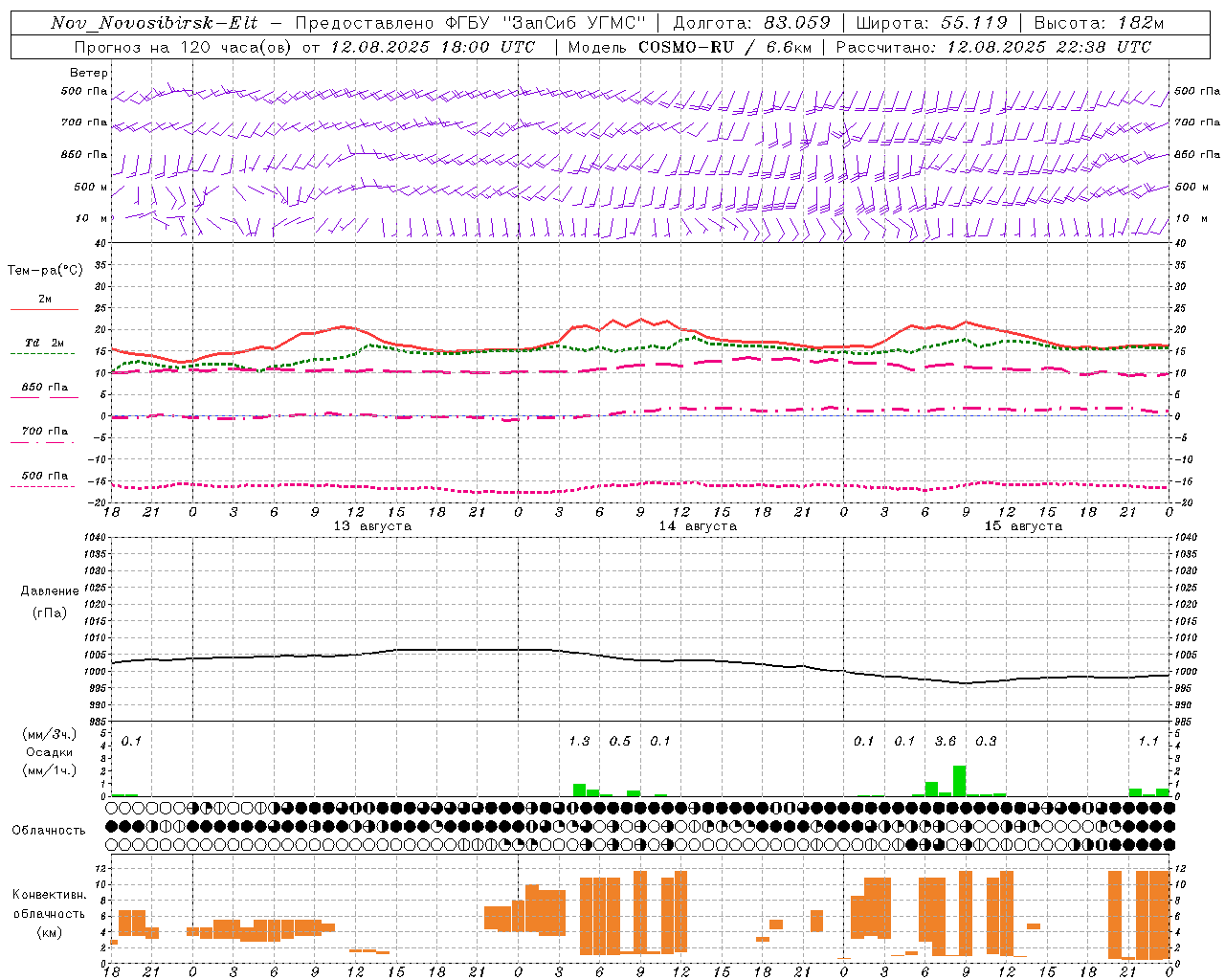Click the 1040 tick on left pressure axis
1225x980 pixels.
point(93,537)
